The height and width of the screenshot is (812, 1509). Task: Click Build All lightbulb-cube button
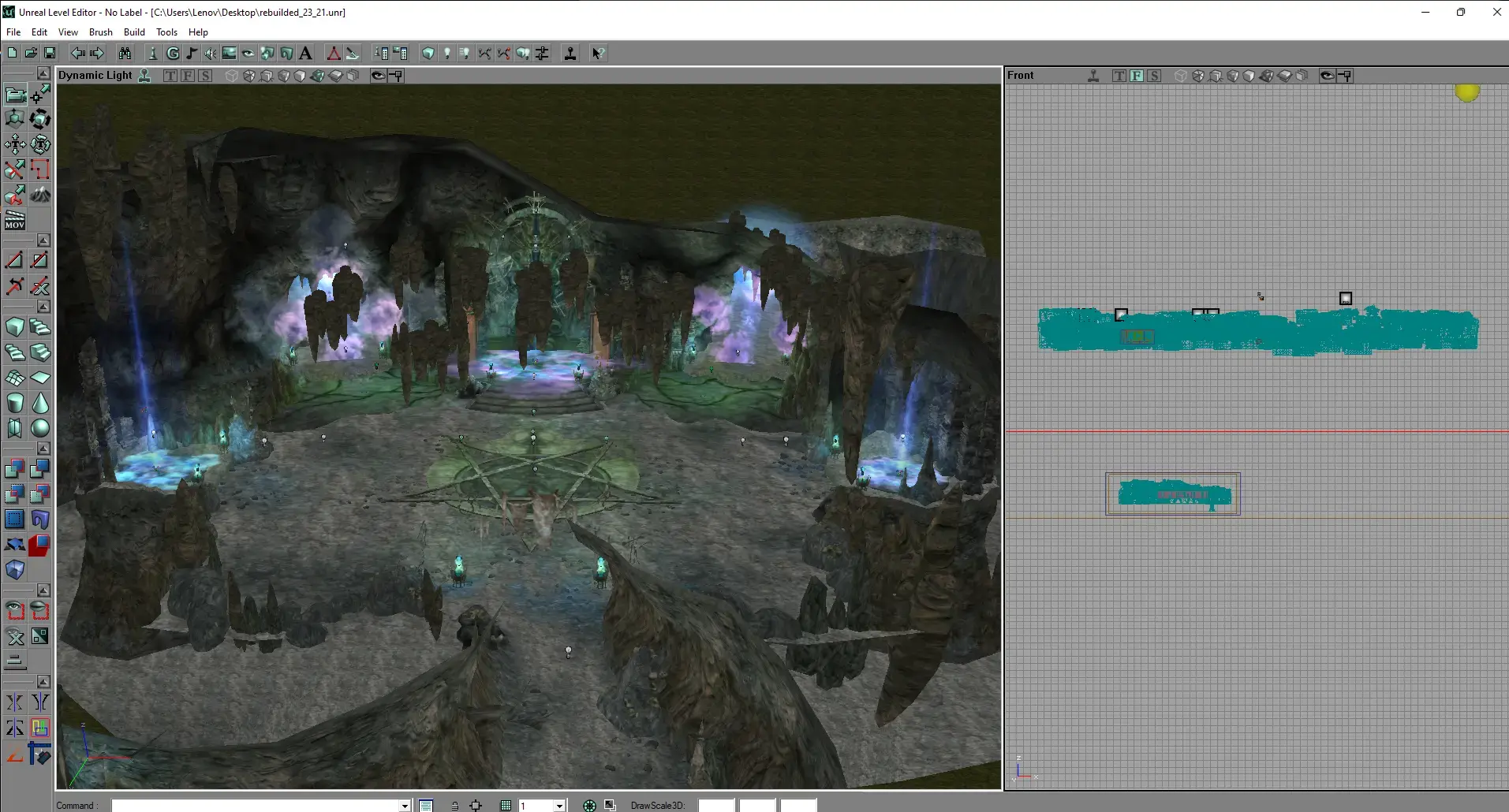(x=522, y=54)
